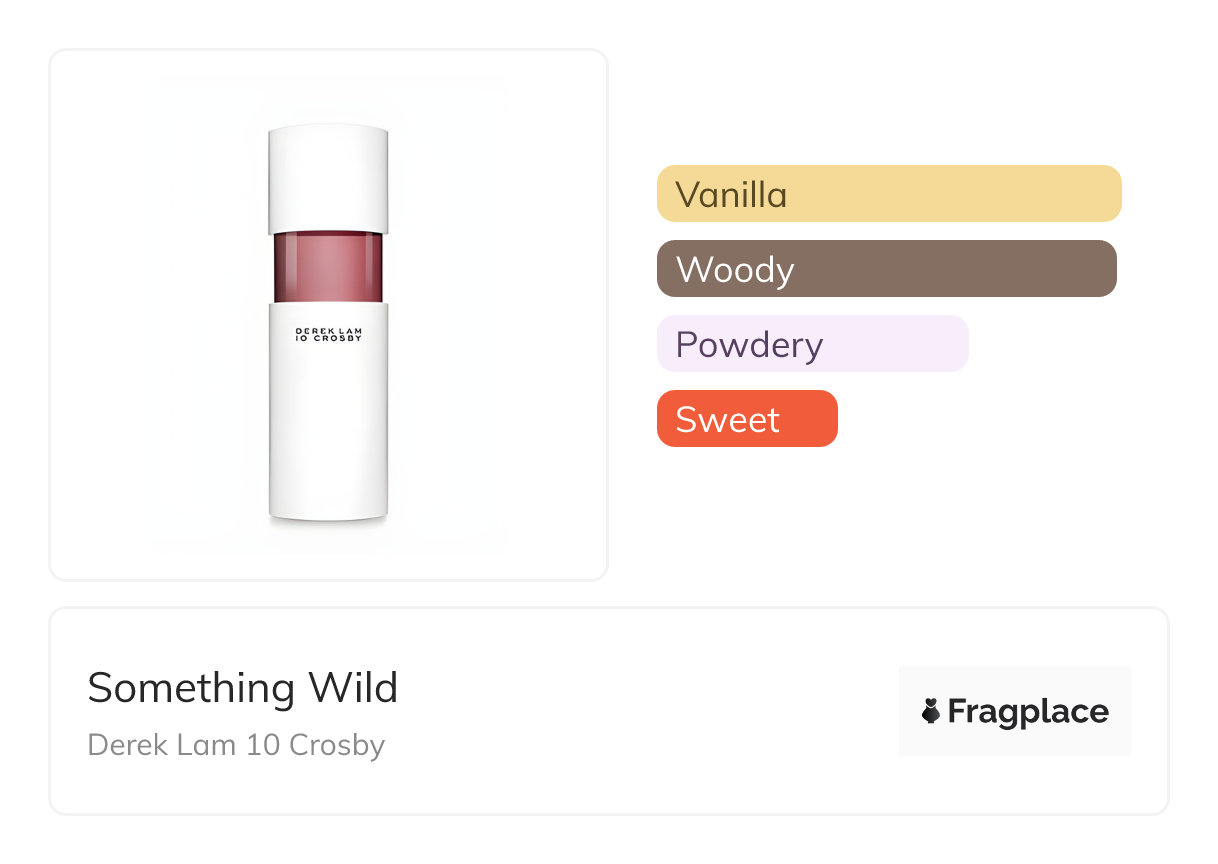Click the Derek Lam 10 Crosby brand subtitle
The height and width of the screenshot is (864, 1218).
pyautogui.click(x=236, y=745)
